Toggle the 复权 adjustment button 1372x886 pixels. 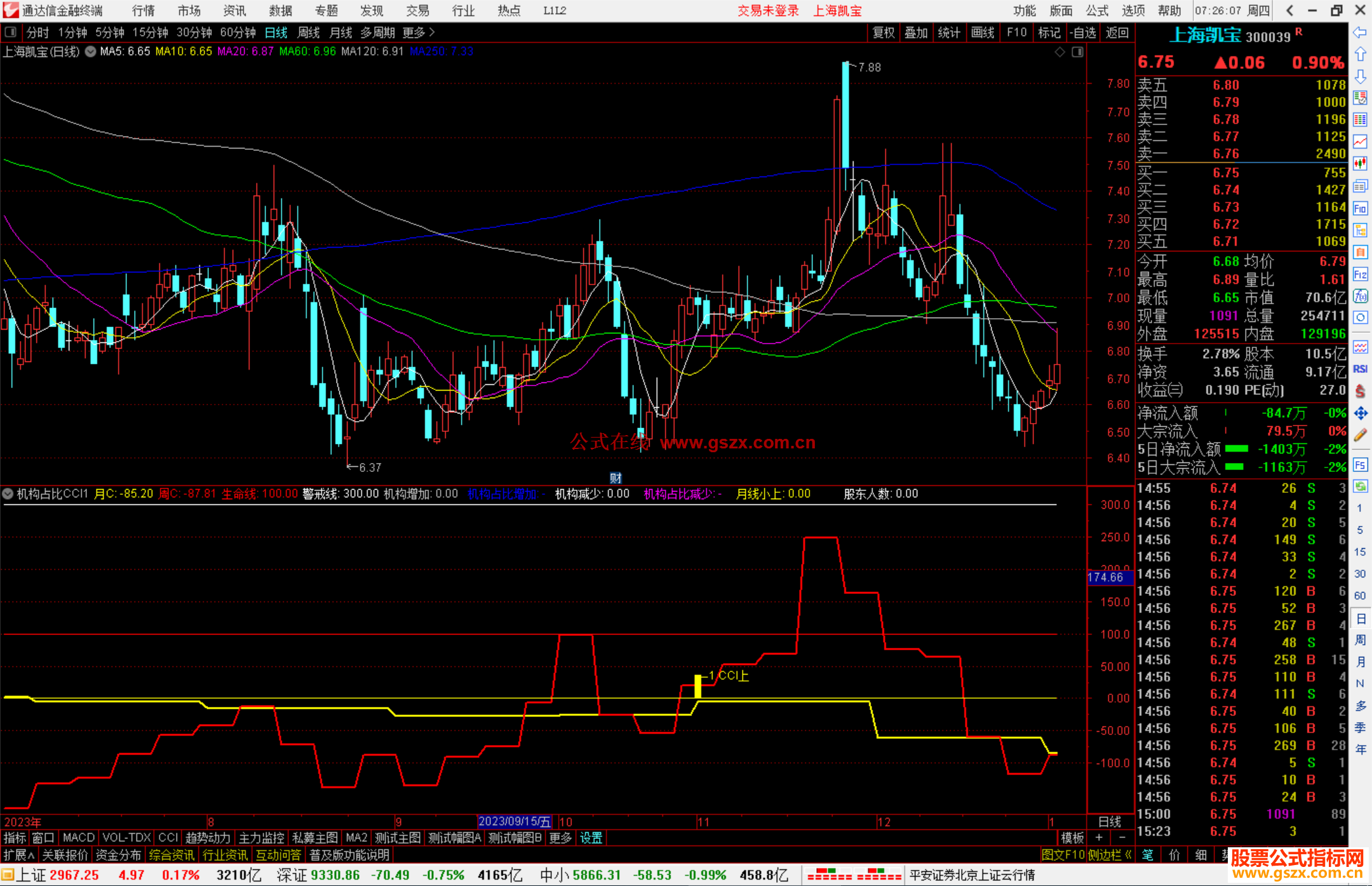883,32
